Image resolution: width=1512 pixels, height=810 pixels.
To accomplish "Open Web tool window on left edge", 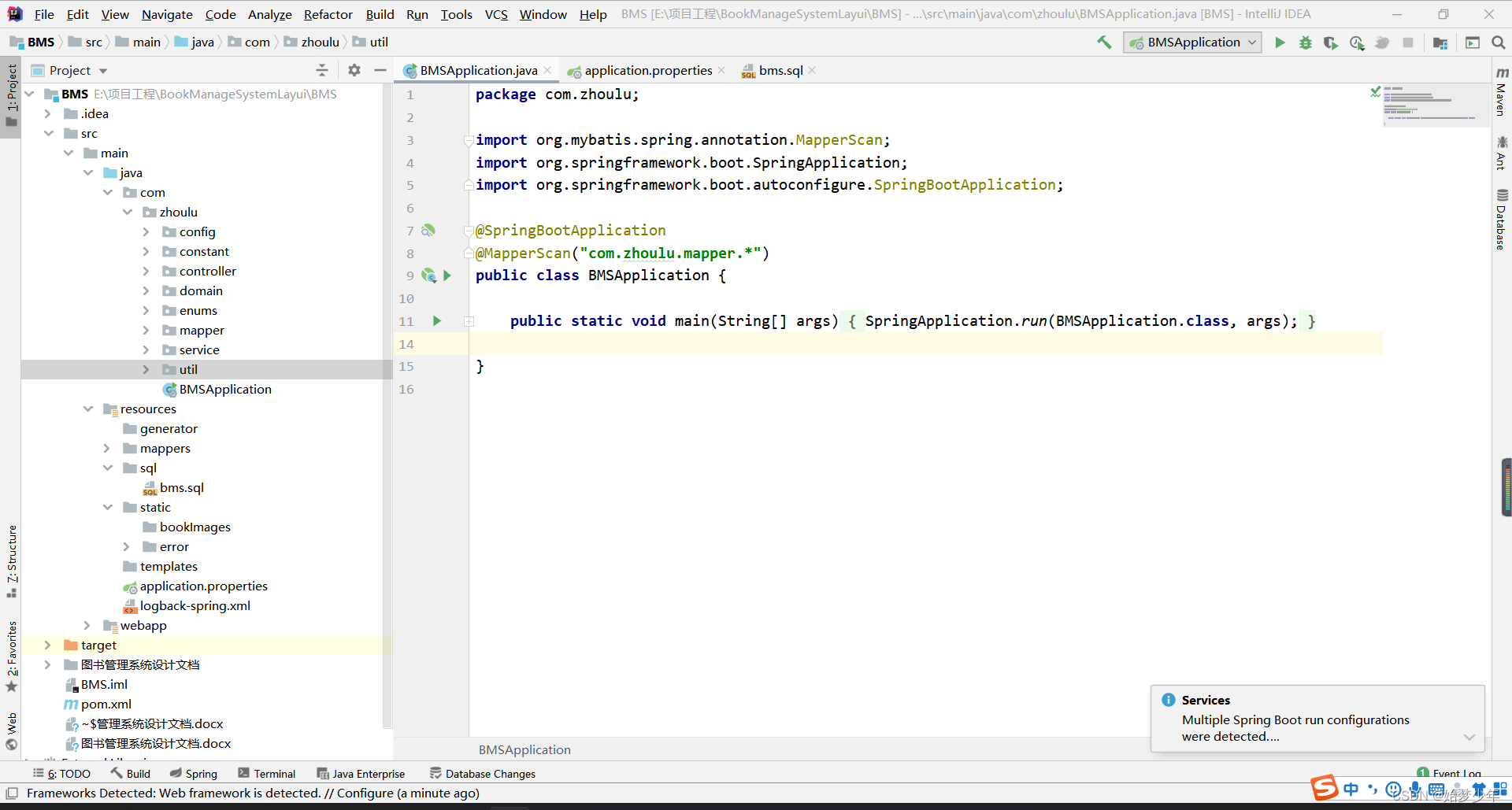I will point(11,731).
